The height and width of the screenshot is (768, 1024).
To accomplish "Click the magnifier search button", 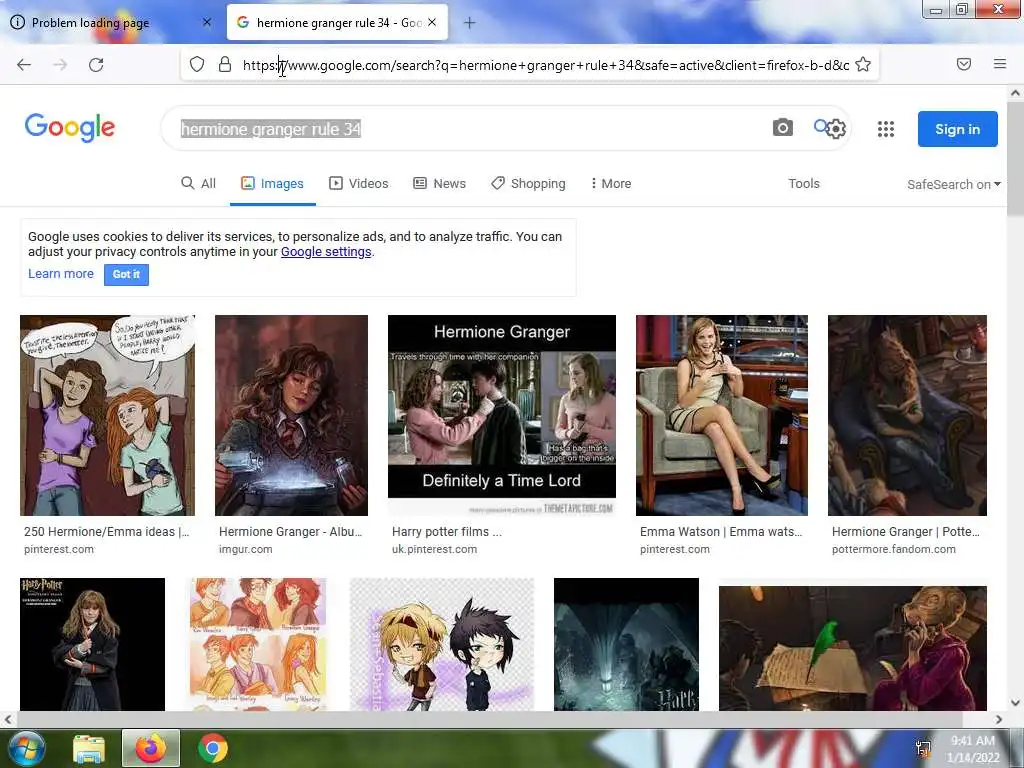I will click(820, 125).
